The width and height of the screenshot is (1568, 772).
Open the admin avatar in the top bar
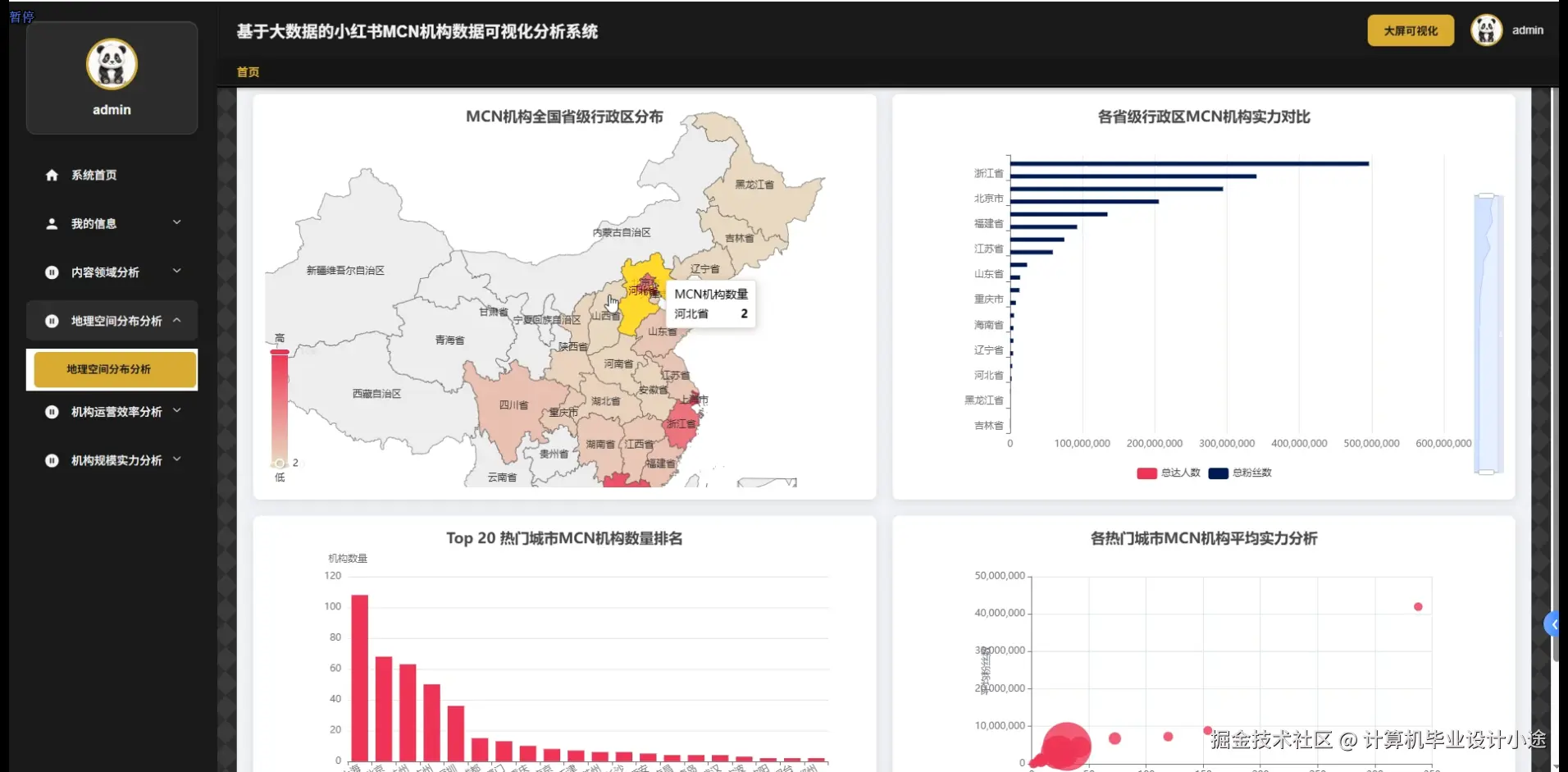pos(1486,30)
